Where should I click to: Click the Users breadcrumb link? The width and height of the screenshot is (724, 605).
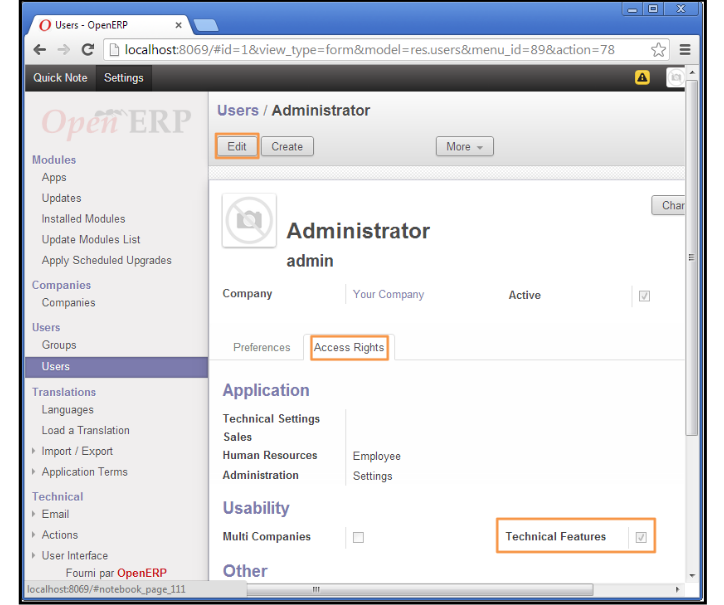point(238,110)
